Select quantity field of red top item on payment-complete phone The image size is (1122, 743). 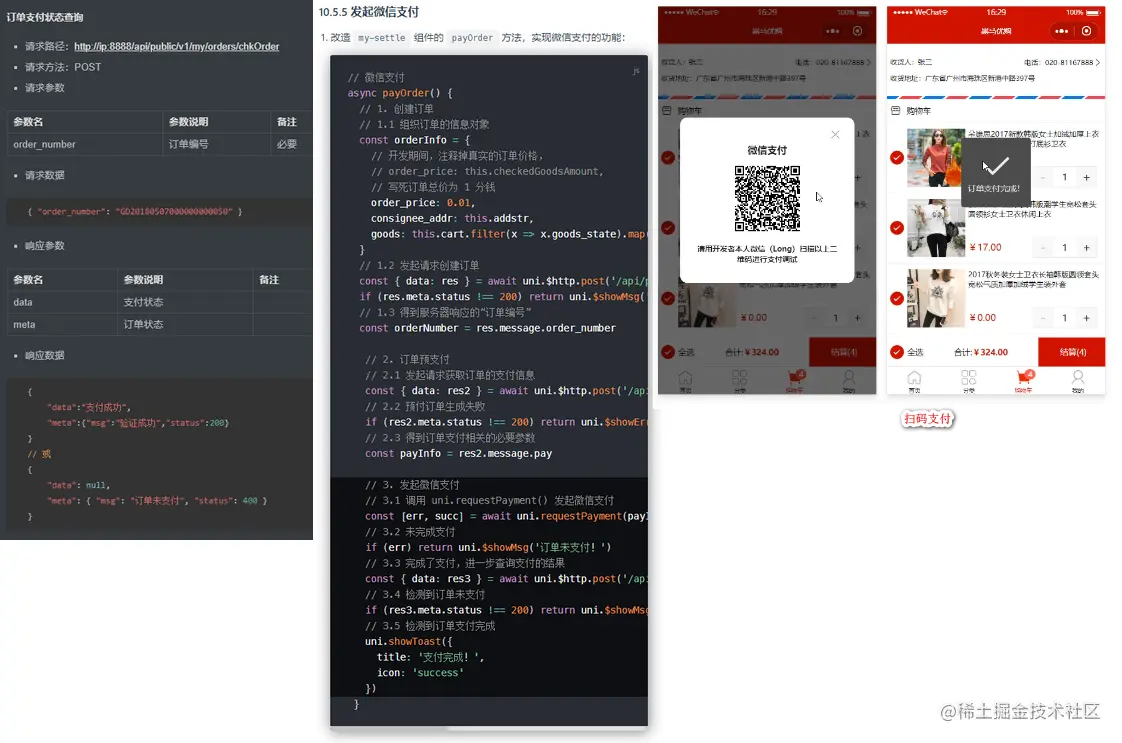[x=1065, y=177]
